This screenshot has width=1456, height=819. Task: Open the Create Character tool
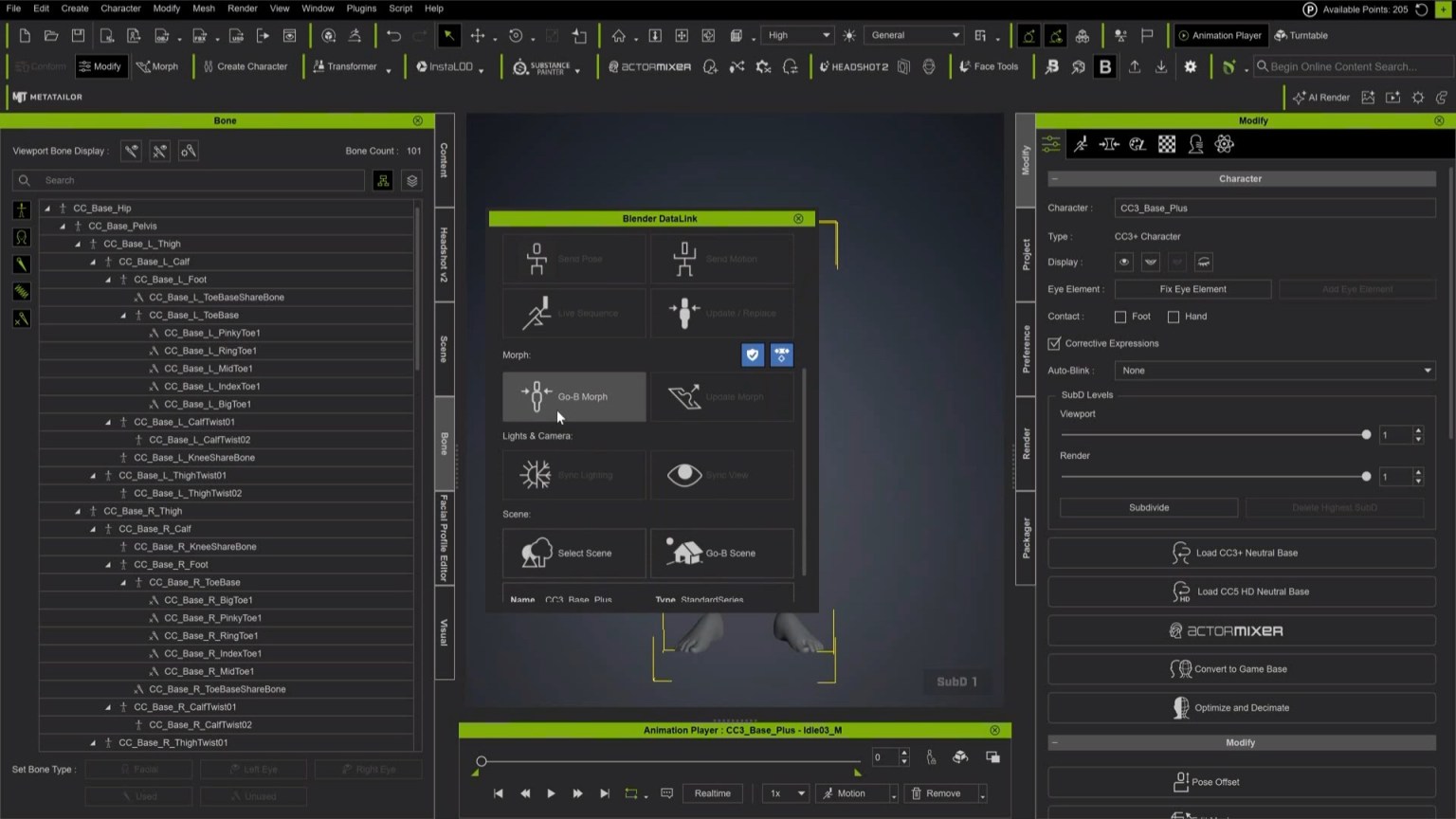[x=245, y=66]
